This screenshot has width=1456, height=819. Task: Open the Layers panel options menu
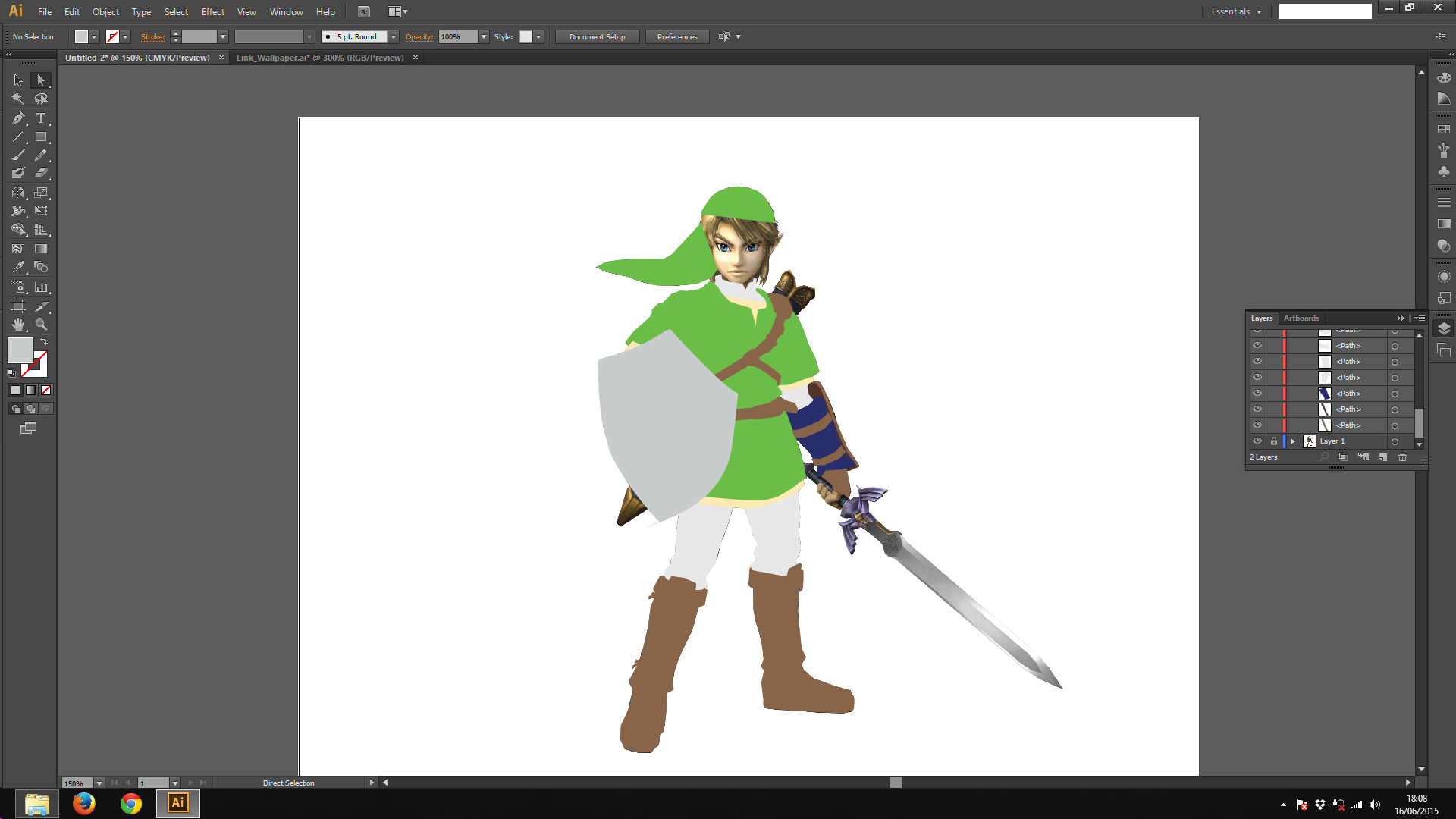[1420, 318]
